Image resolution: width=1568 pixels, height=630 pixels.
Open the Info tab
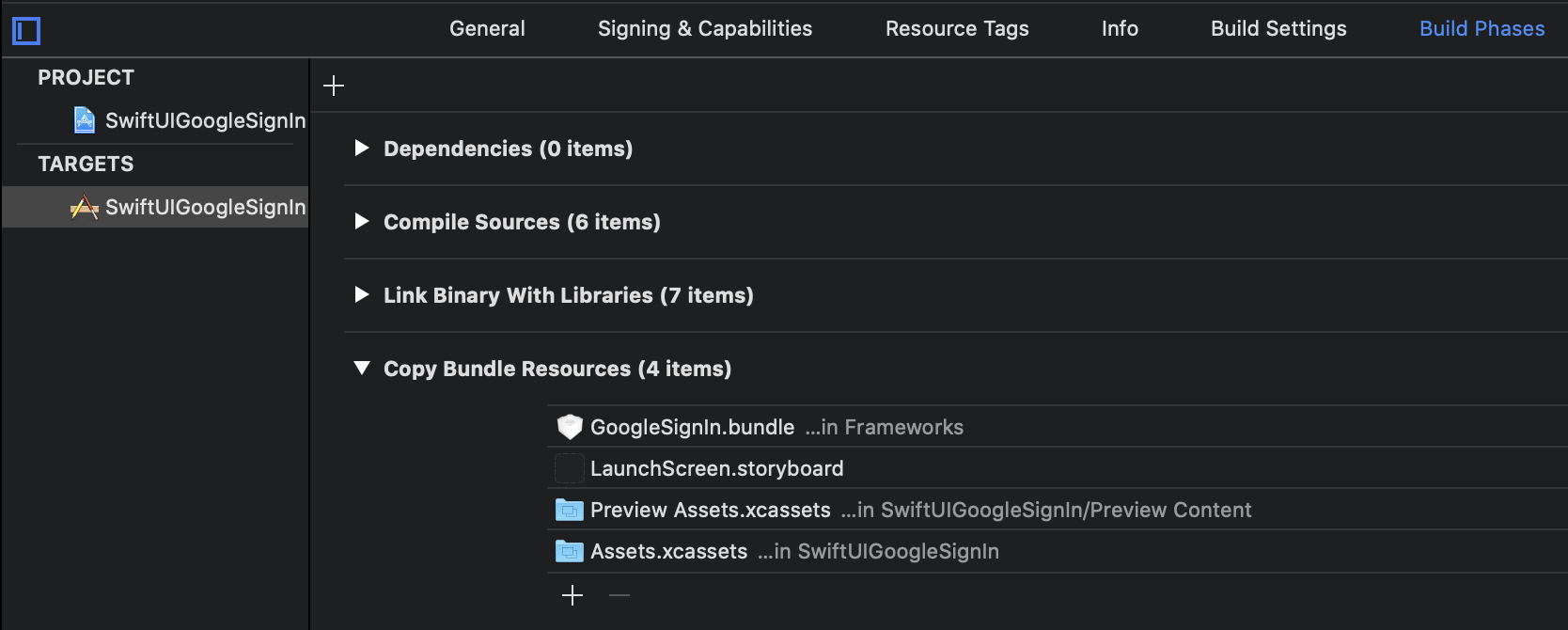click(1120, 28)
